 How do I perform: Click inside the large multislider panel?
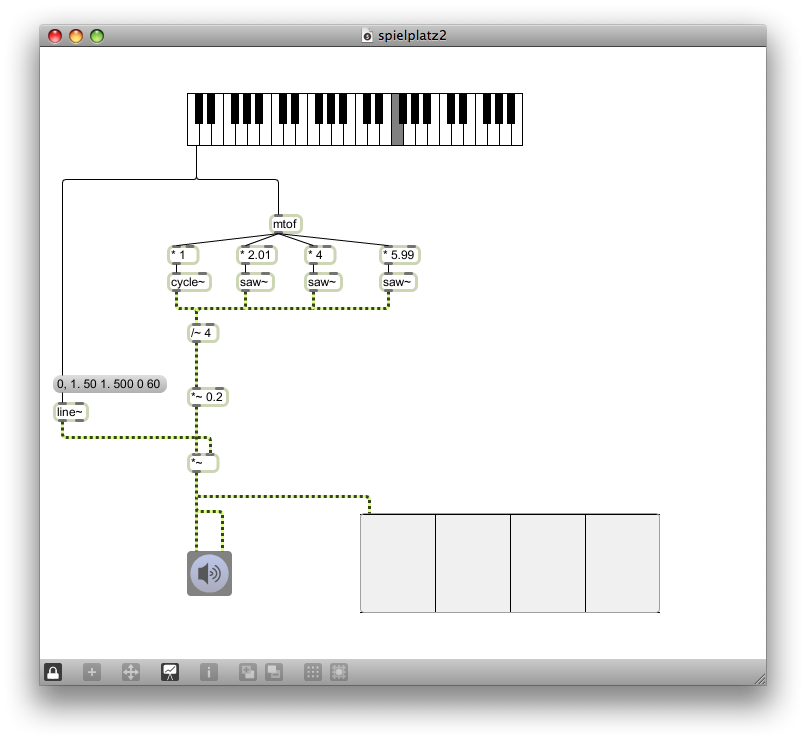pyautogui.click(x=508, y=562)
